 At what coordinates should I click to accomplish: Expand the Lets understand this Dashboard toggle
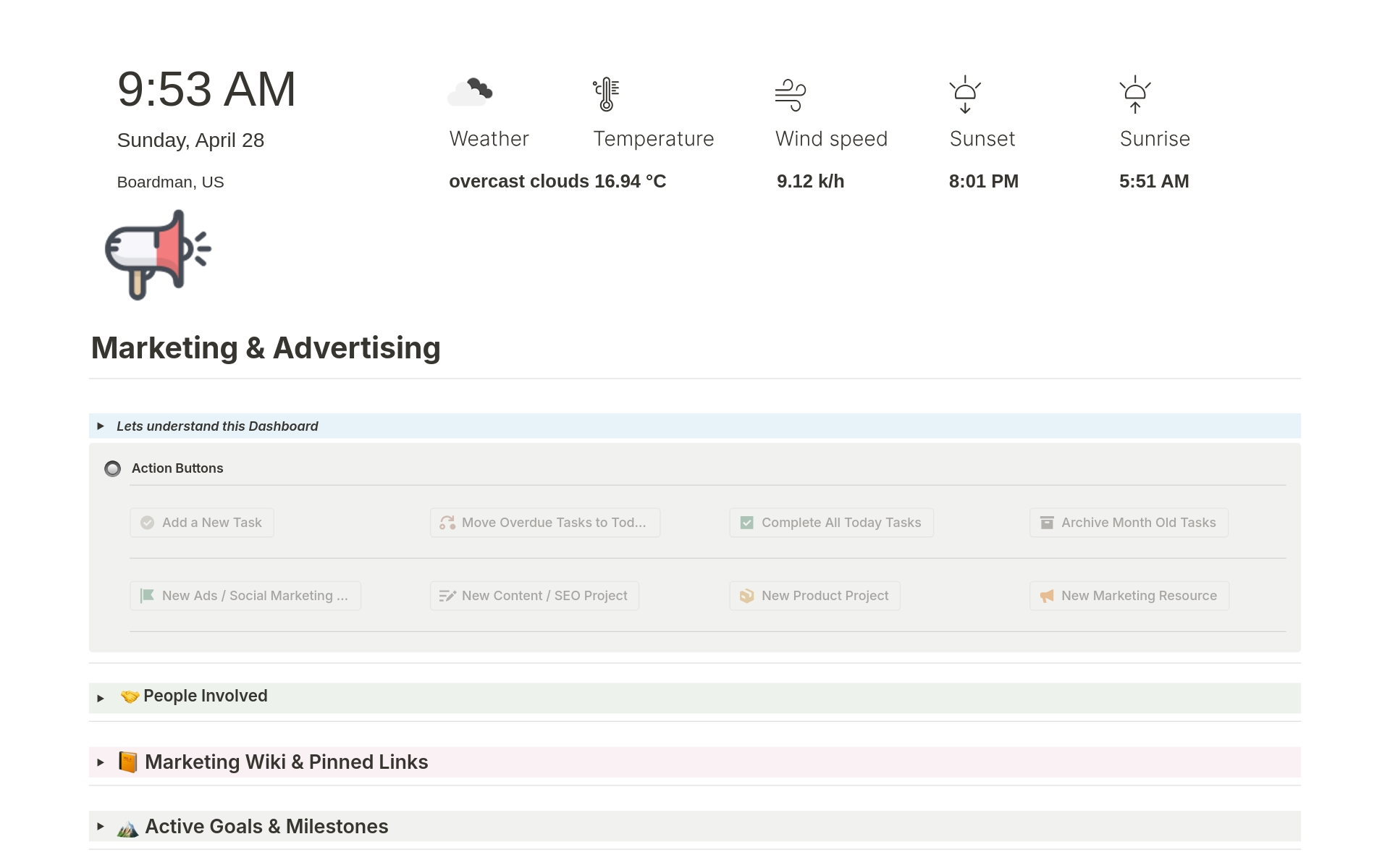(101, 426)
